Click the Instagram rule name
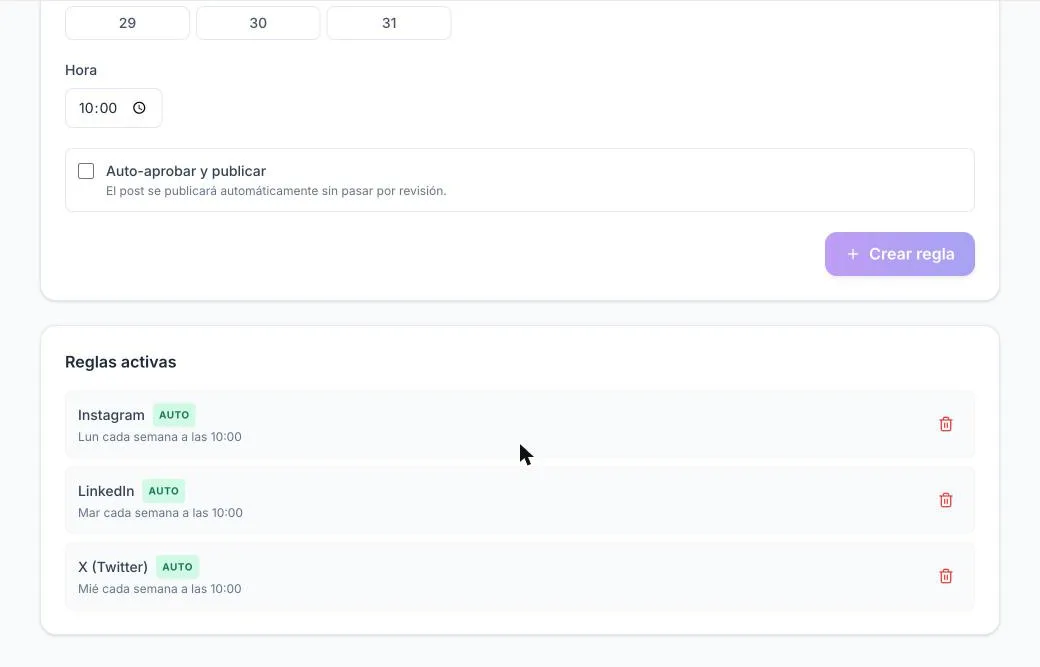 [111, 415]
